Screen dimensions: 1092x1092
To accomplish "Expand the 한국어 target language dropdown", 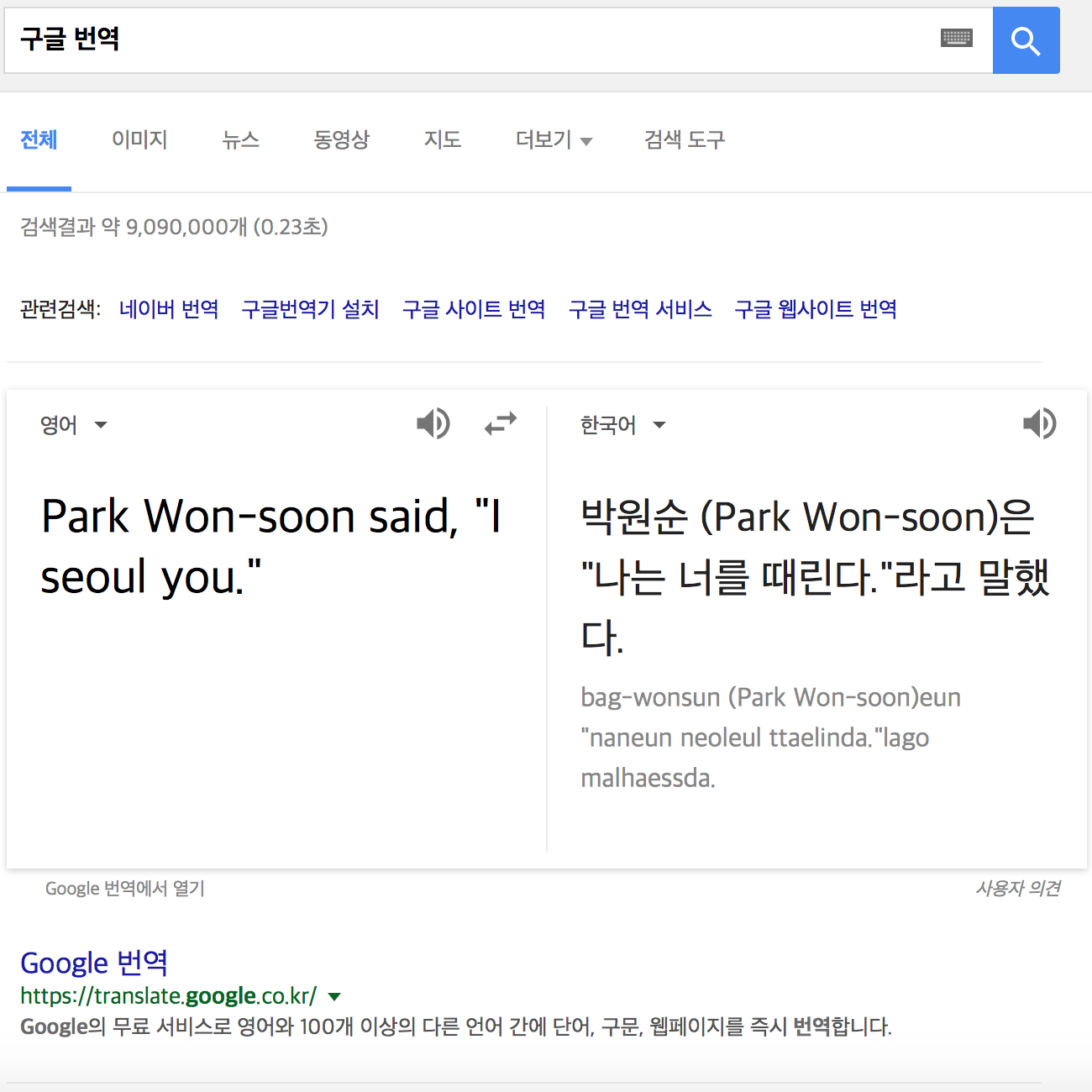I will [622, 425].
